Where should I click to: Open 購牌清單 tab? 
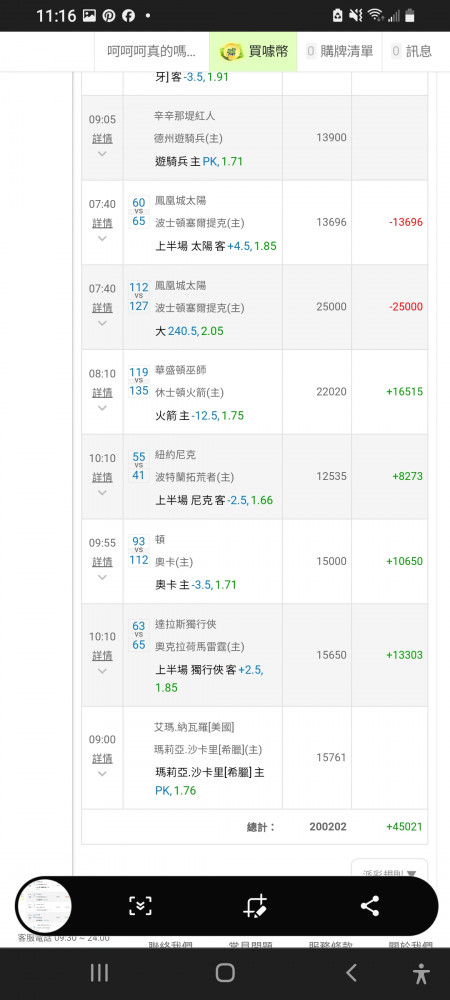(x=340, y=52)
